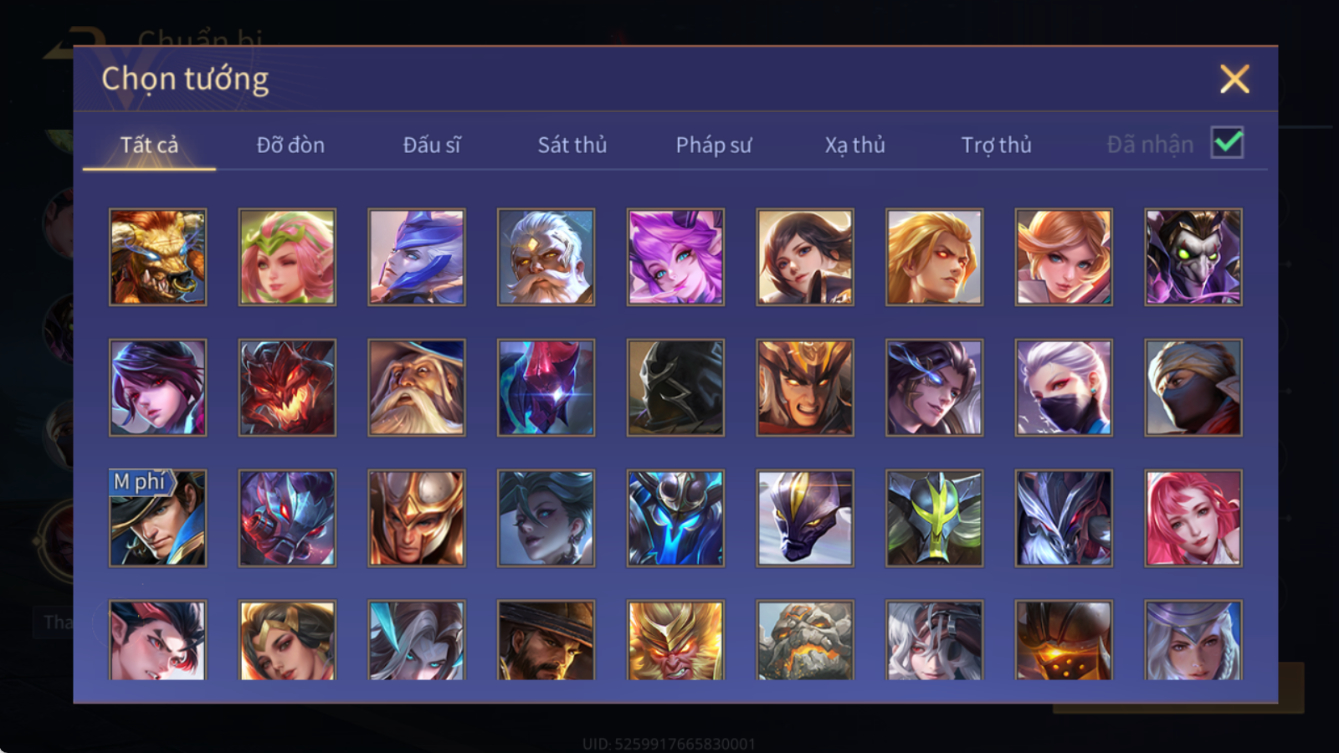Open the Đấu sĩ tab
The image size is (1339, 753).
[x=432, y=145]
